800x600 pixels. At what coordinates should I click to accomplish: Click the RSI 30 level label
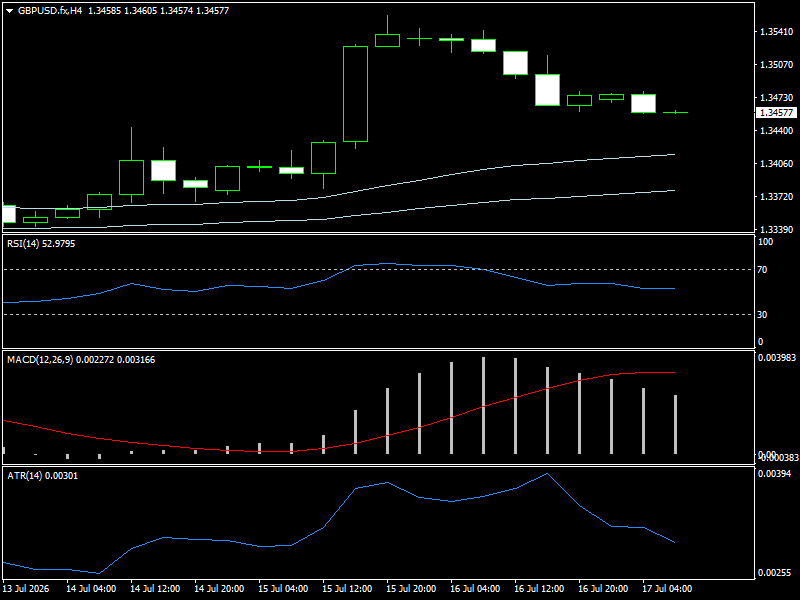click(x=762, y=315)
